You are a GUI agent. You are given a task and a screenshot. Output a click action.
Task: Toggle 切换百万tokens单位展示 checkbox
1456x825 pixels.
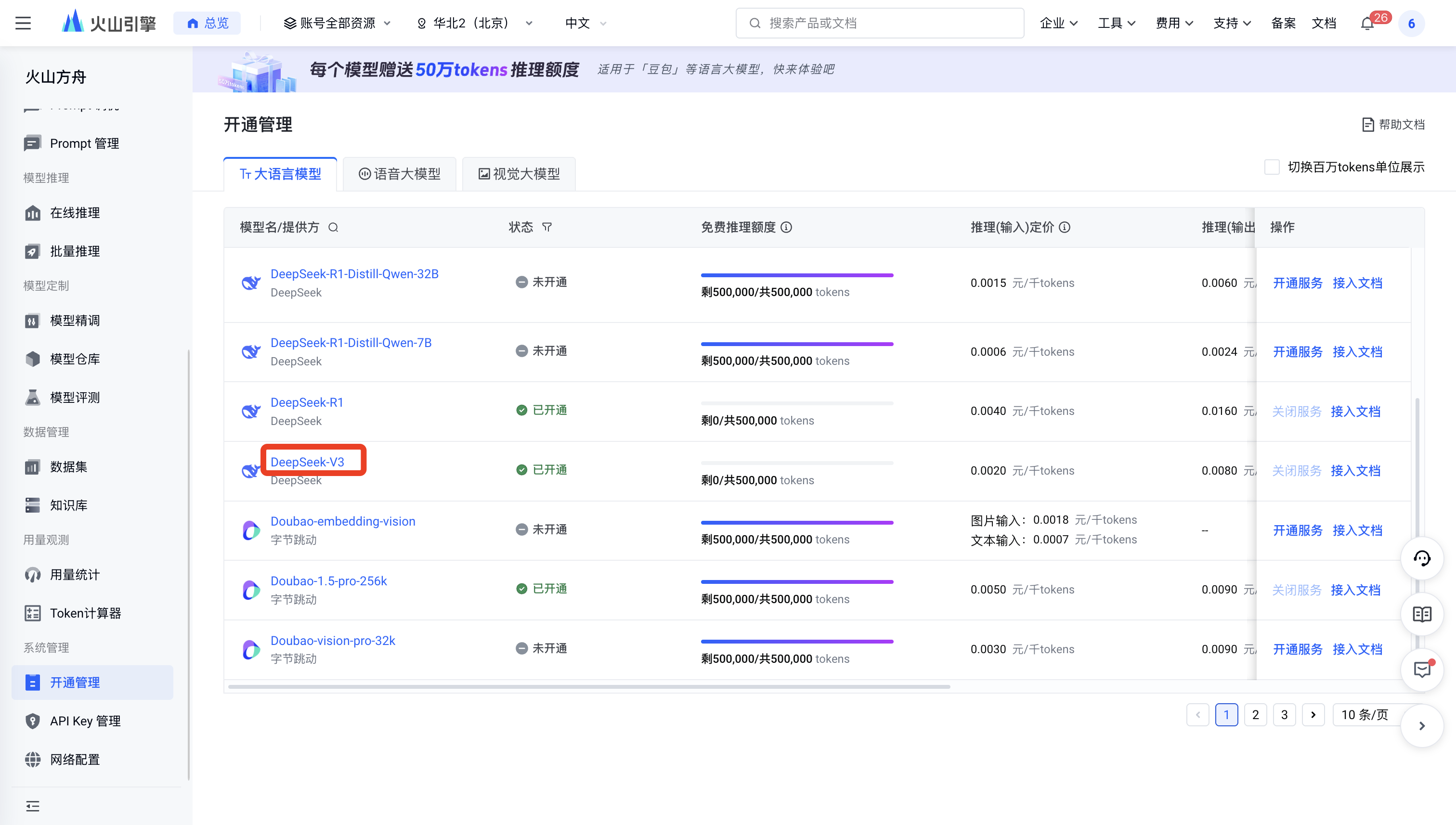(1272, 167)
